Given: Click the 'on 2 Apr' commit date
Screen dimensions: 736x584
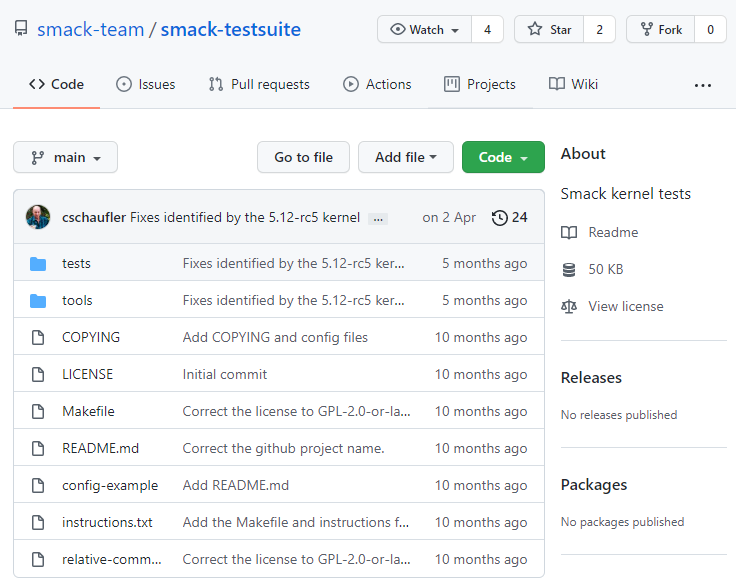Looking at the screenshot, I should 449,218.
